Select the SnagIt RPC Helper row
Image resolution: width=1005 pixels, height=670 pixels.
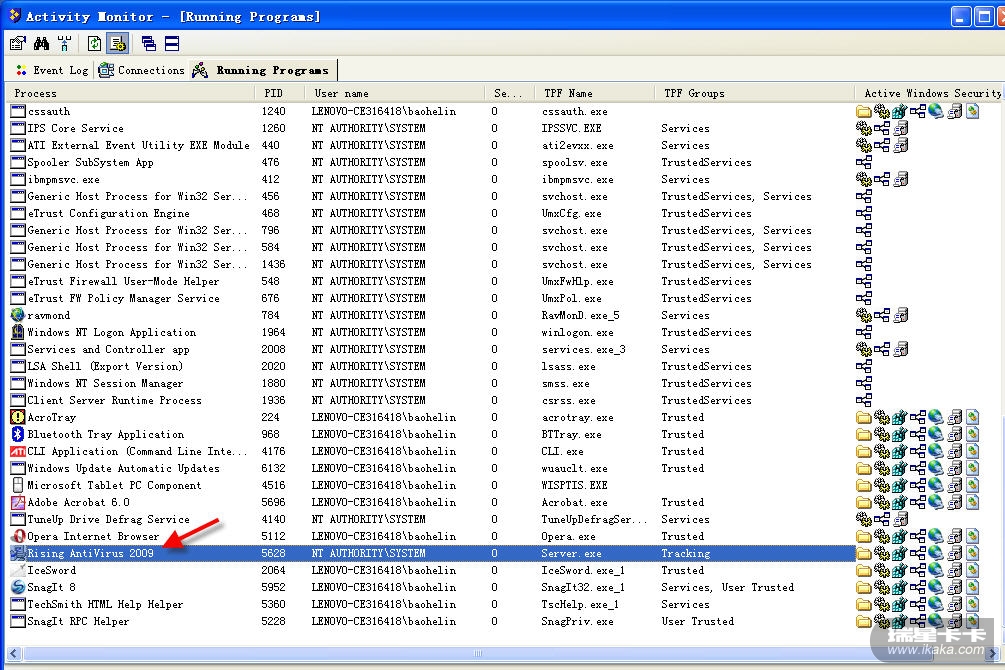click(431, 621)
